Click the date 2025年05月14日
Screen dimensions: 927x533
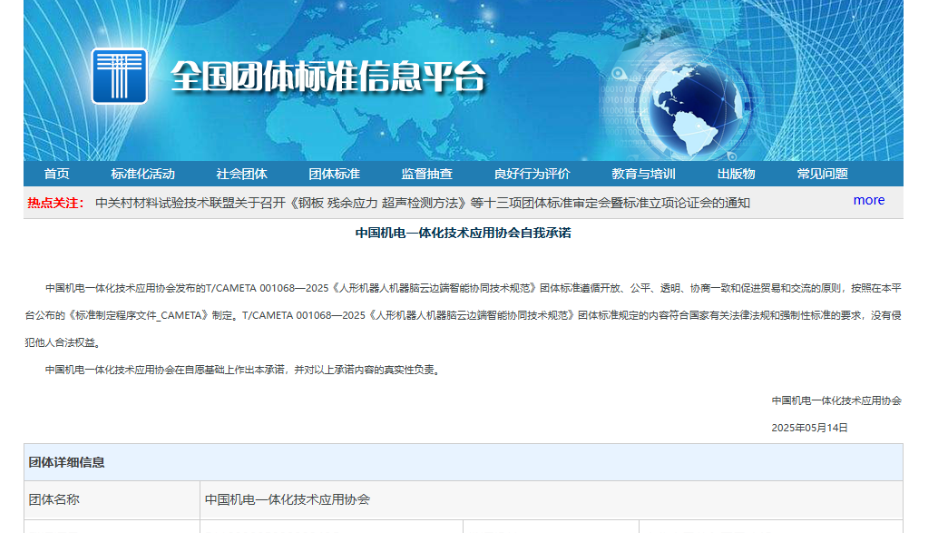point(809,428)
